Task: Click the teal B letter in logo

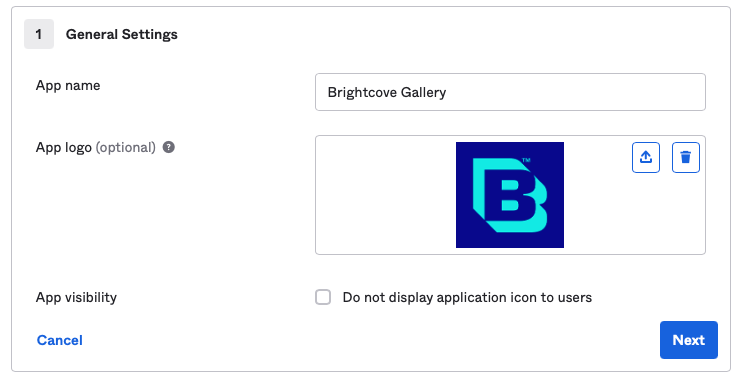Action: [509, 195]
